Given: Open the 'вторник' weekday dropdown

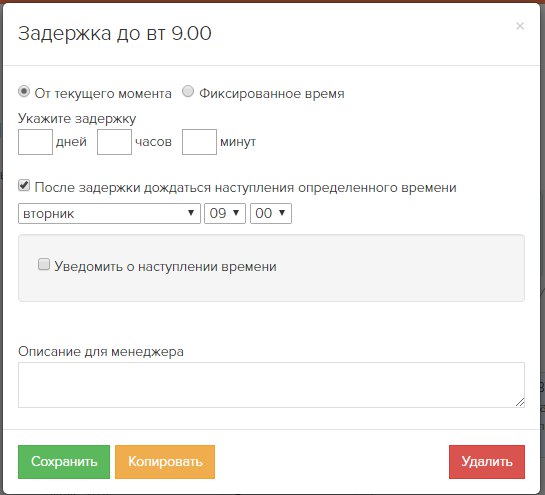Looking at the screenshot, I should tap(109, 213).
